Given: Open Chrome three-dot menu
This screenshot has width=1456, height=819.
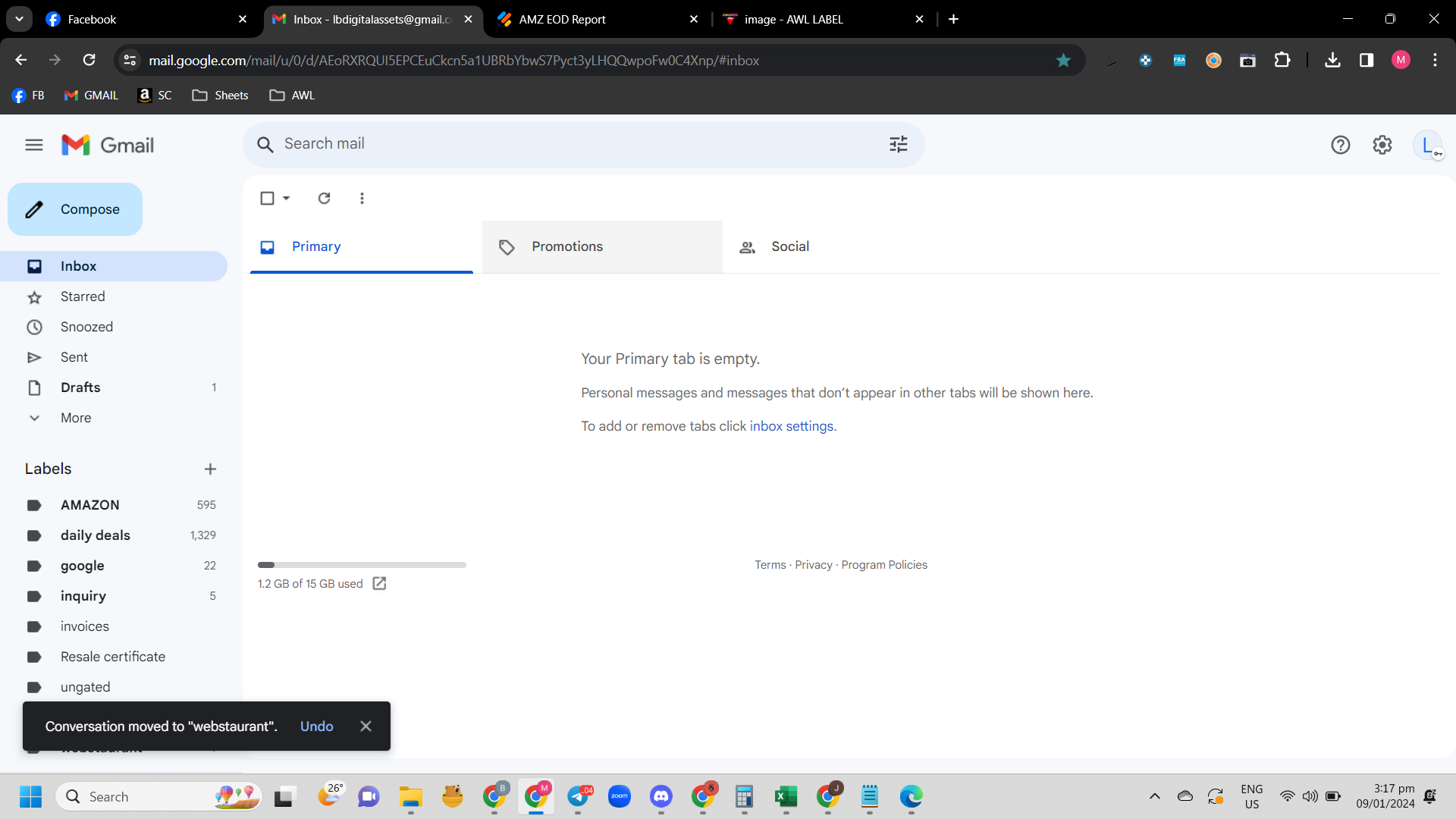Looking at the screenshot, I should pos(1435,60).
